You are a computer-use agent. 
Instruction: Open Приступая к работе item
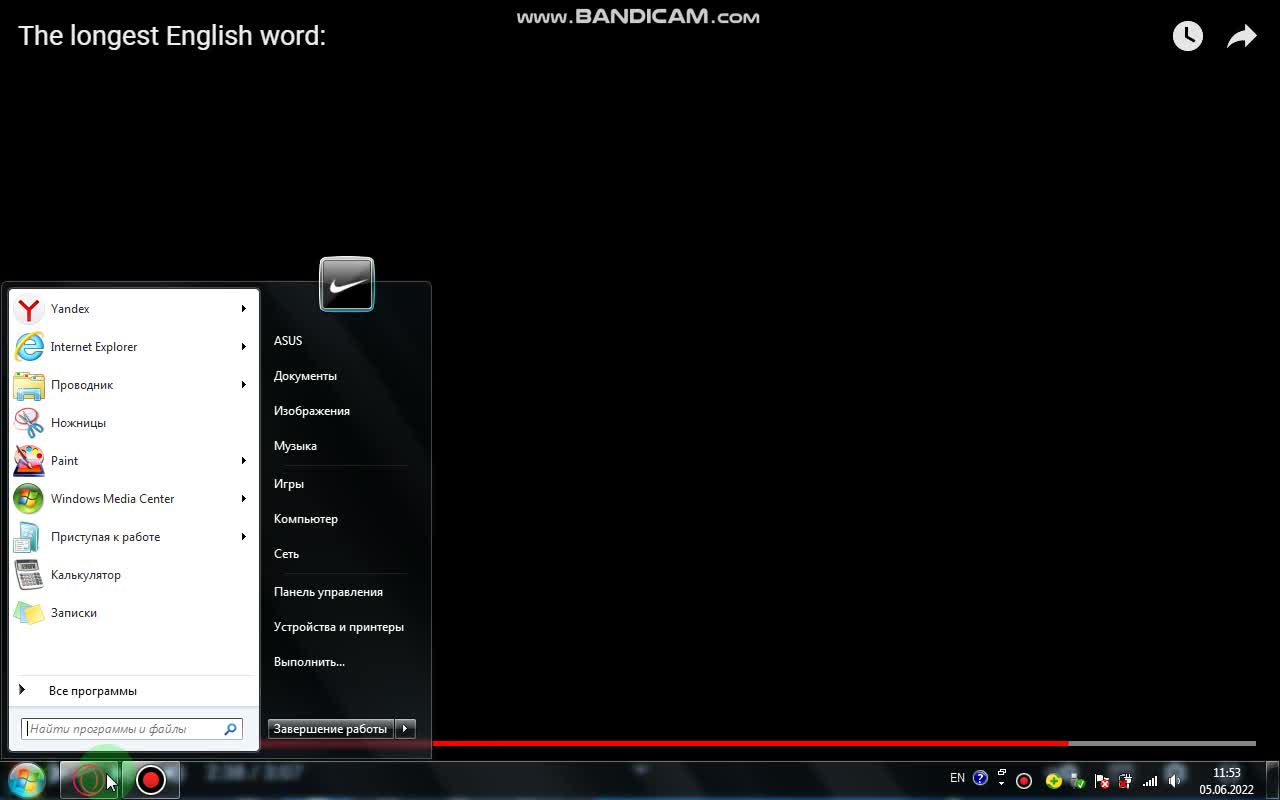point(134,537)
